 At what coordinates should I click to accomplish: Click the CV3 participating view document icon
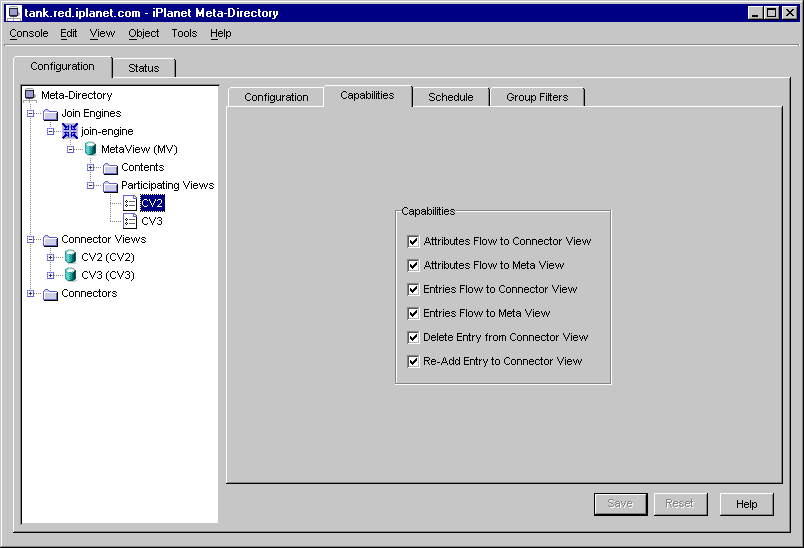click(x=130, y=221)
